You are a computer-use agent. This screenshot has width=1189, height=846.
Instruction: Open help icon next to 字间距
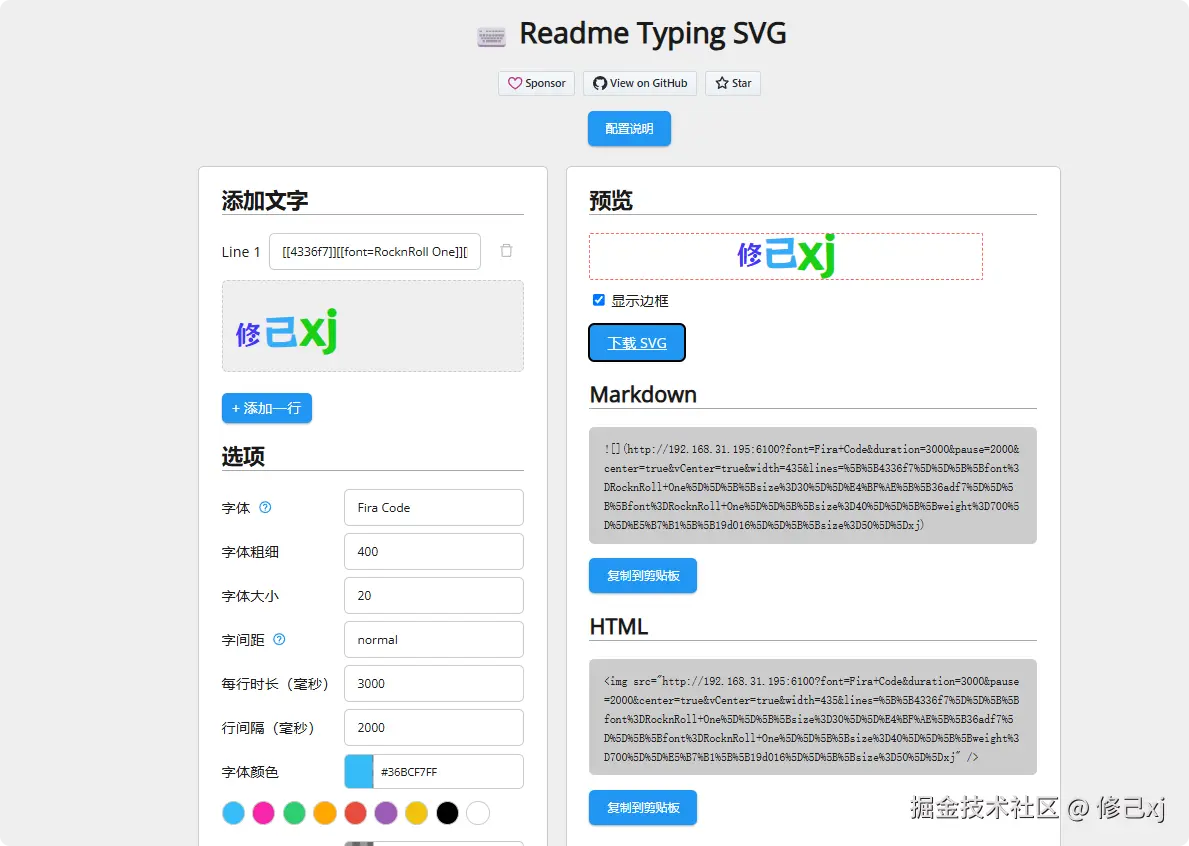point(279,639)
